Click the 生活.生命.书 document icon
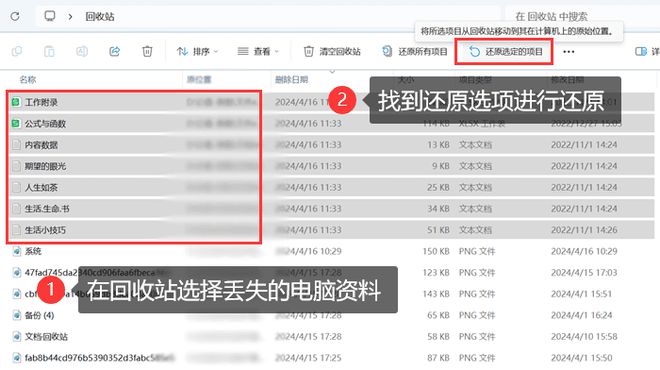 16,209
